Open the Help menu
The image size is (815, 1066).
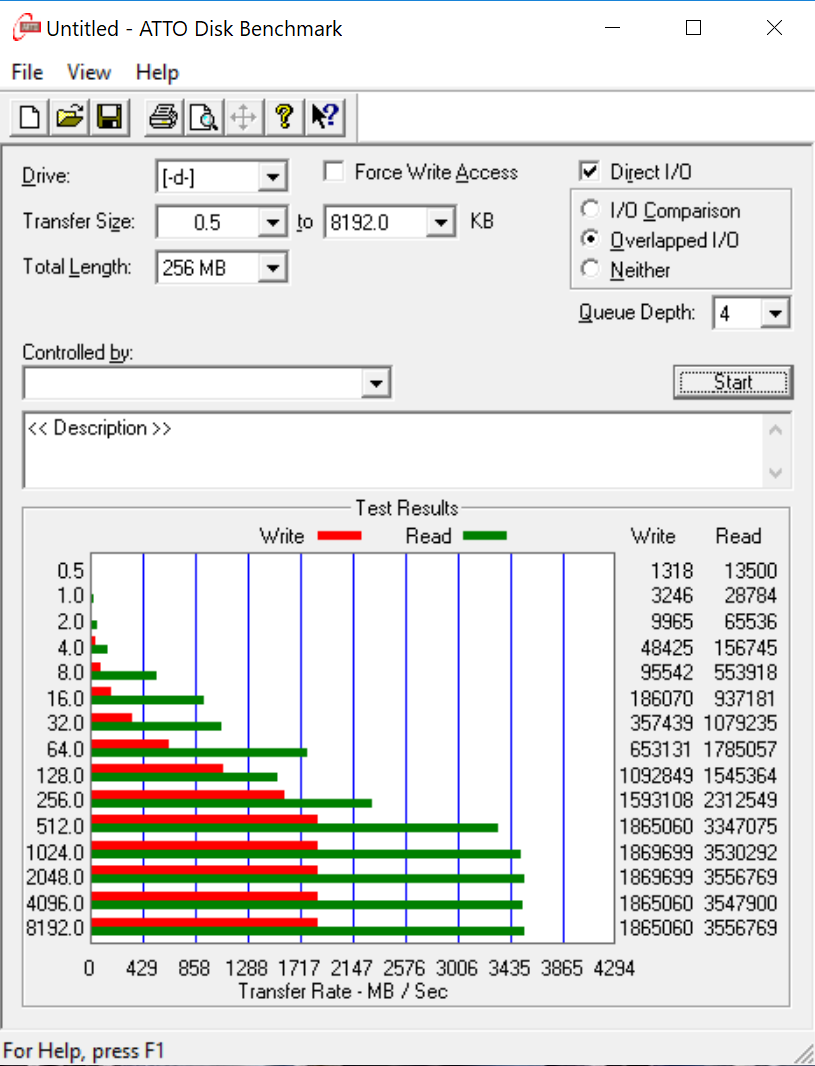157,72
